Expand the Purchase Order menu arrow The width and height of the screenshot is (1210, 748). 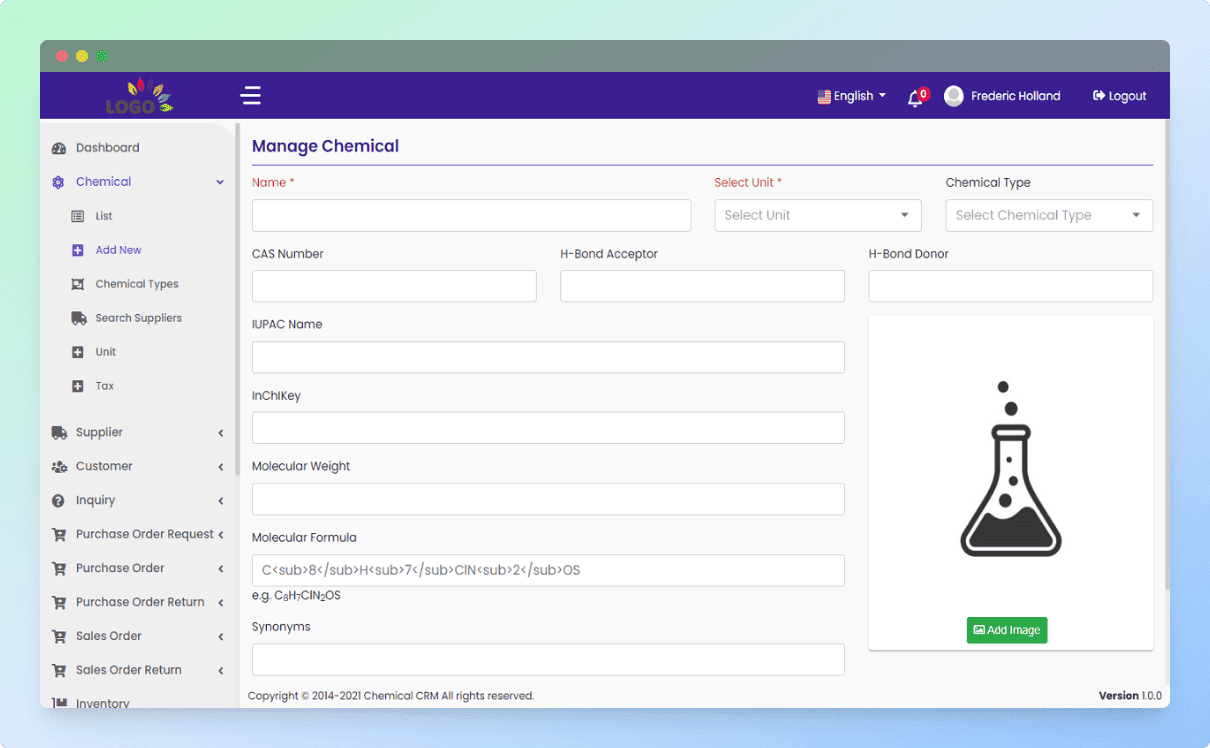point(220,569)
